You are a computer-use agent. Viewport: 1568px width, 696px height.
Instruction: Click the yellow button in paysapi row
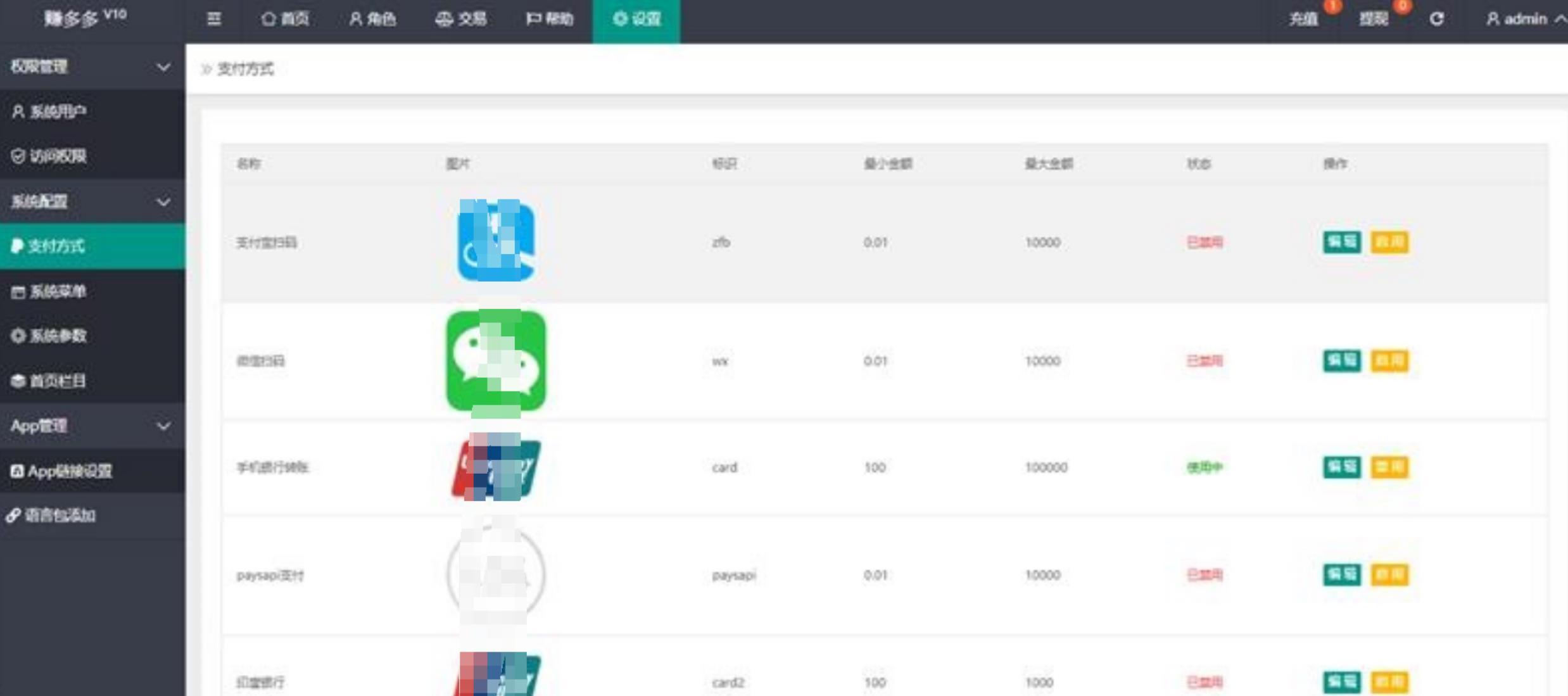[1389, 574]
